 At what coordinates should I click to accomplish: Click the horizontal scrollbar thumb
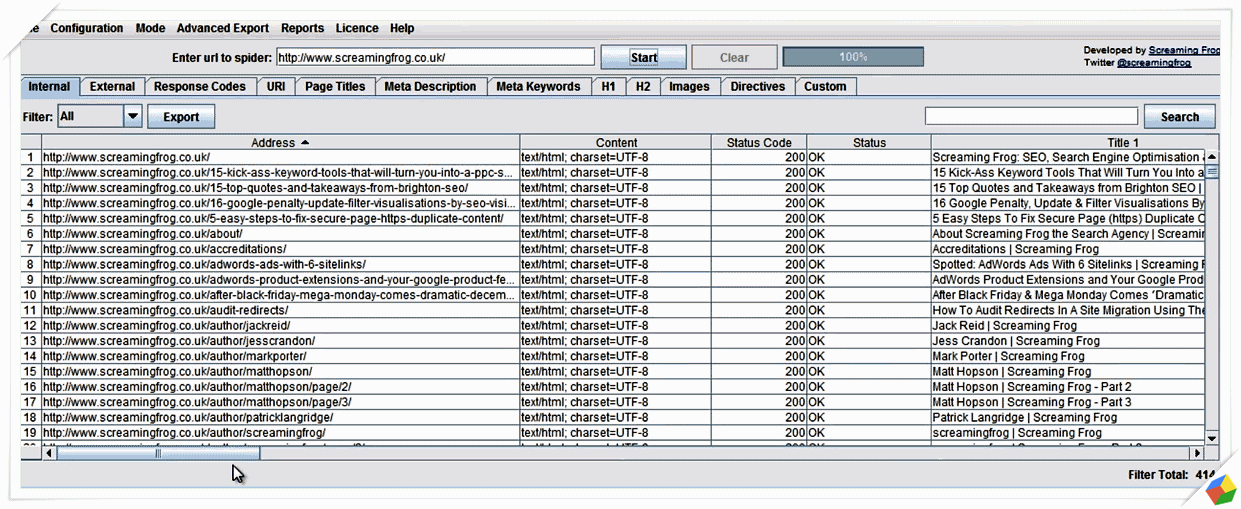[158, 453]
